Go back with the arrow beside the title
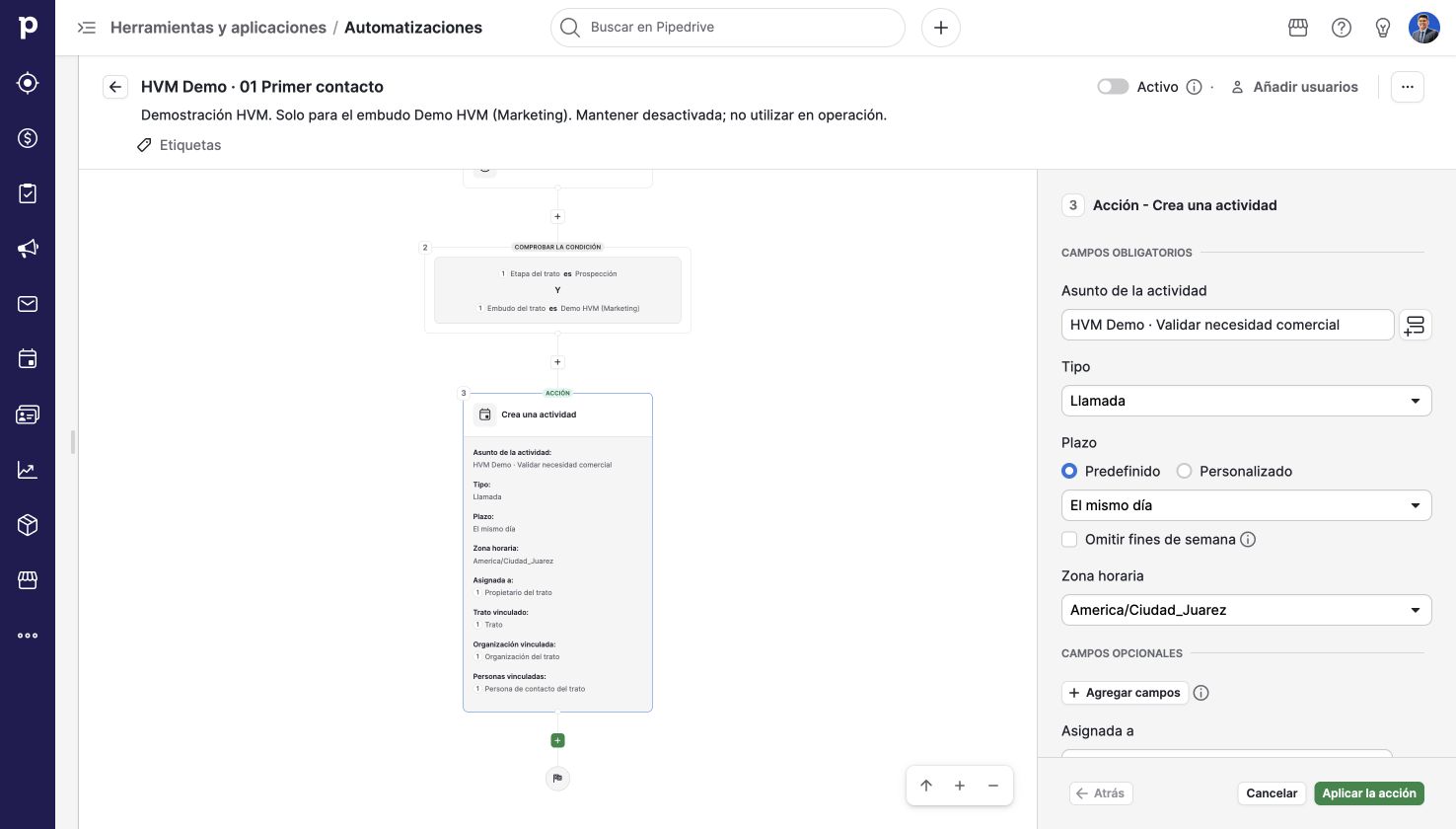 pyautogui.click(x=115, y=87)
